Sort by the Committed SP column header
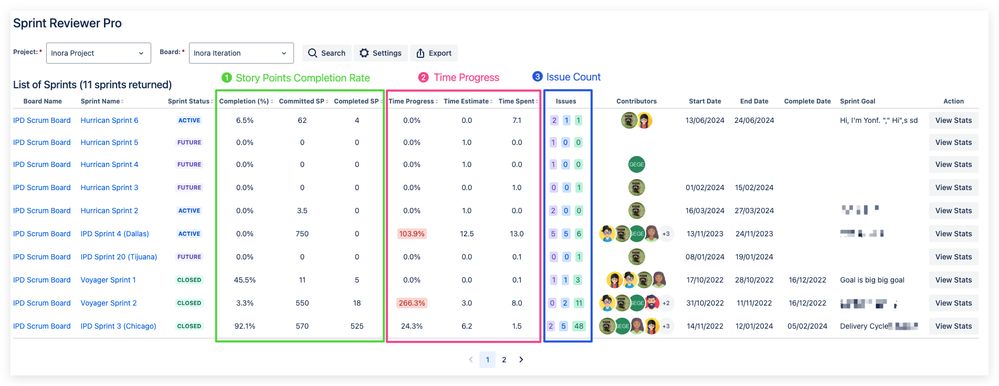 pos(302,101)
